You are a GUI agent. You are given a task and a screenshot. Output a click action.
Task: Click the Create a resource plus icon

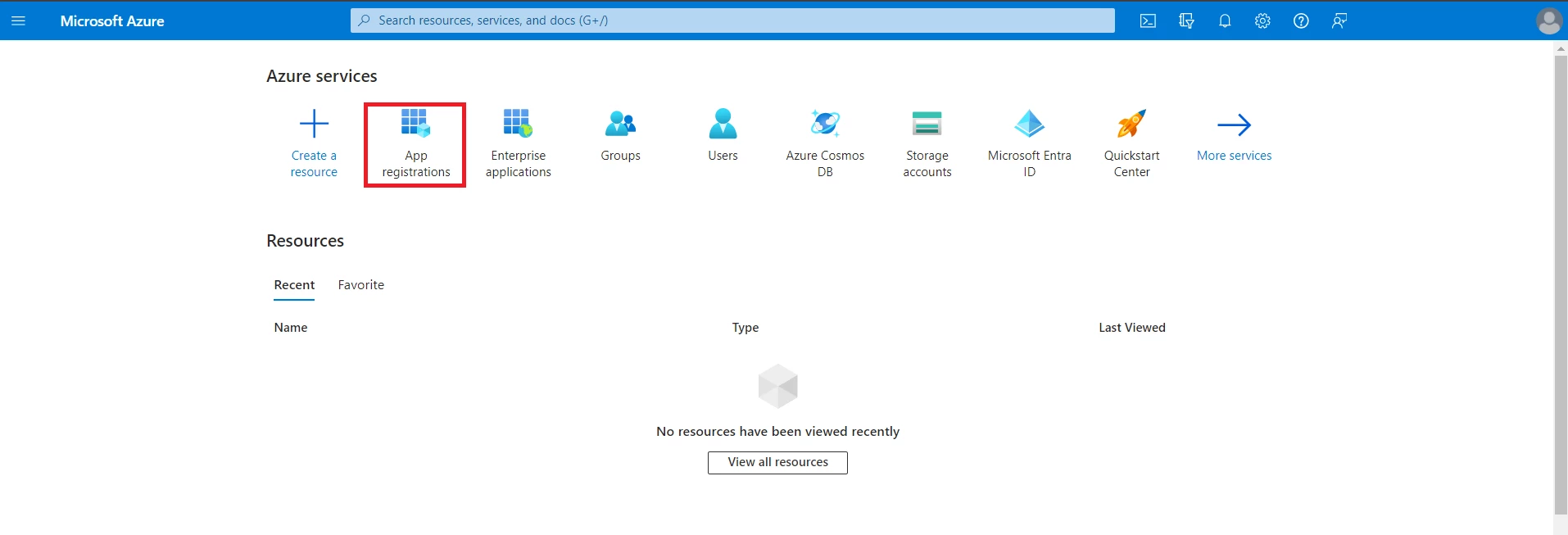tap(314, 124)
